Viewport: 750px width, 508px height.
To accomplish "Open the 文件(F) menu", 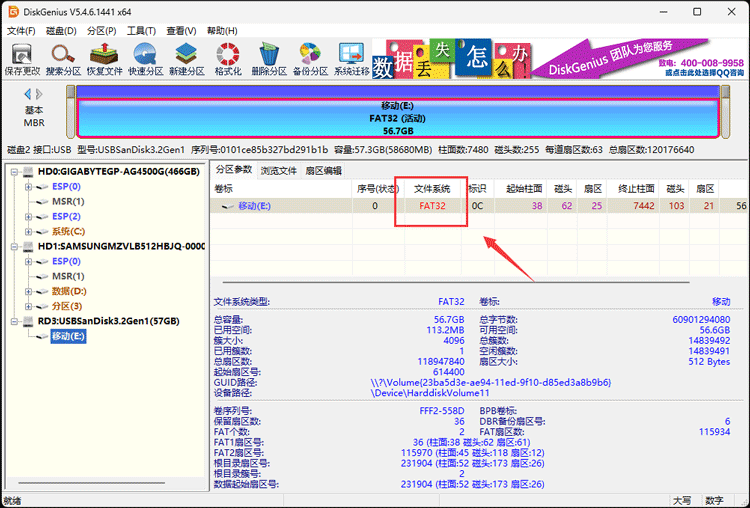I will pyautogui.click(x=21, y=31).
